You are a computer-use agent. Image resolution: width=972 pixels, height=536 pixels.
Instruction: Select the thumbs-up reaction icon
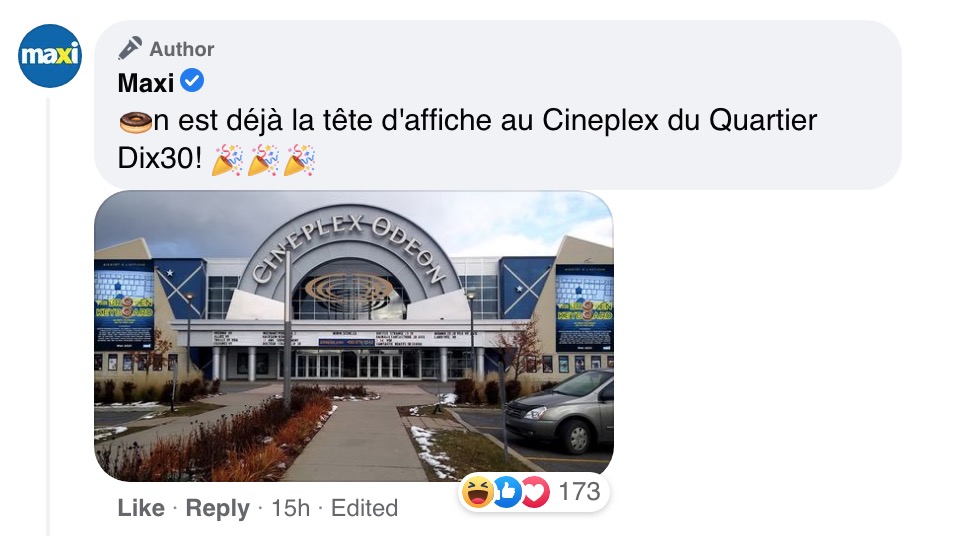pos(506,493)
